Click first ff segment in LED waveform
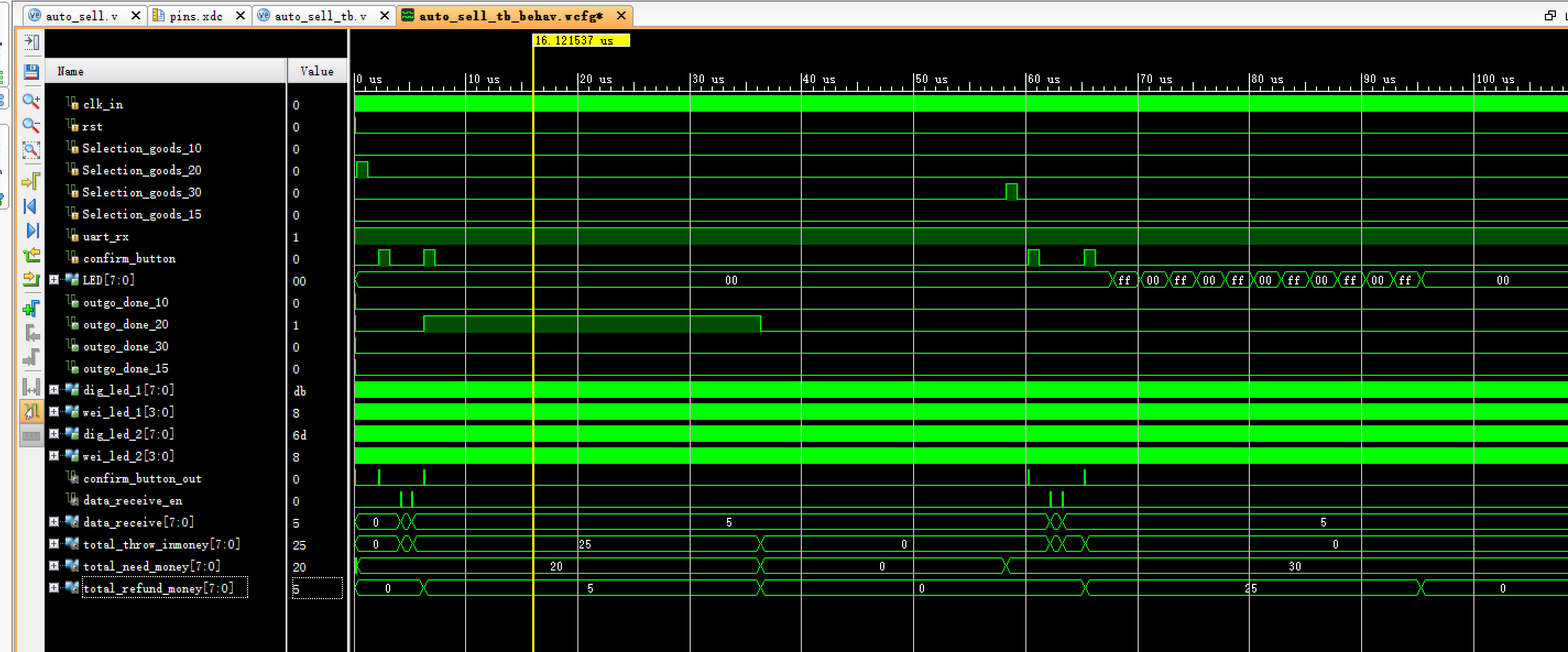This screenshot has width=1568, height=652. pyautogui.click(x=1124, y=280)
